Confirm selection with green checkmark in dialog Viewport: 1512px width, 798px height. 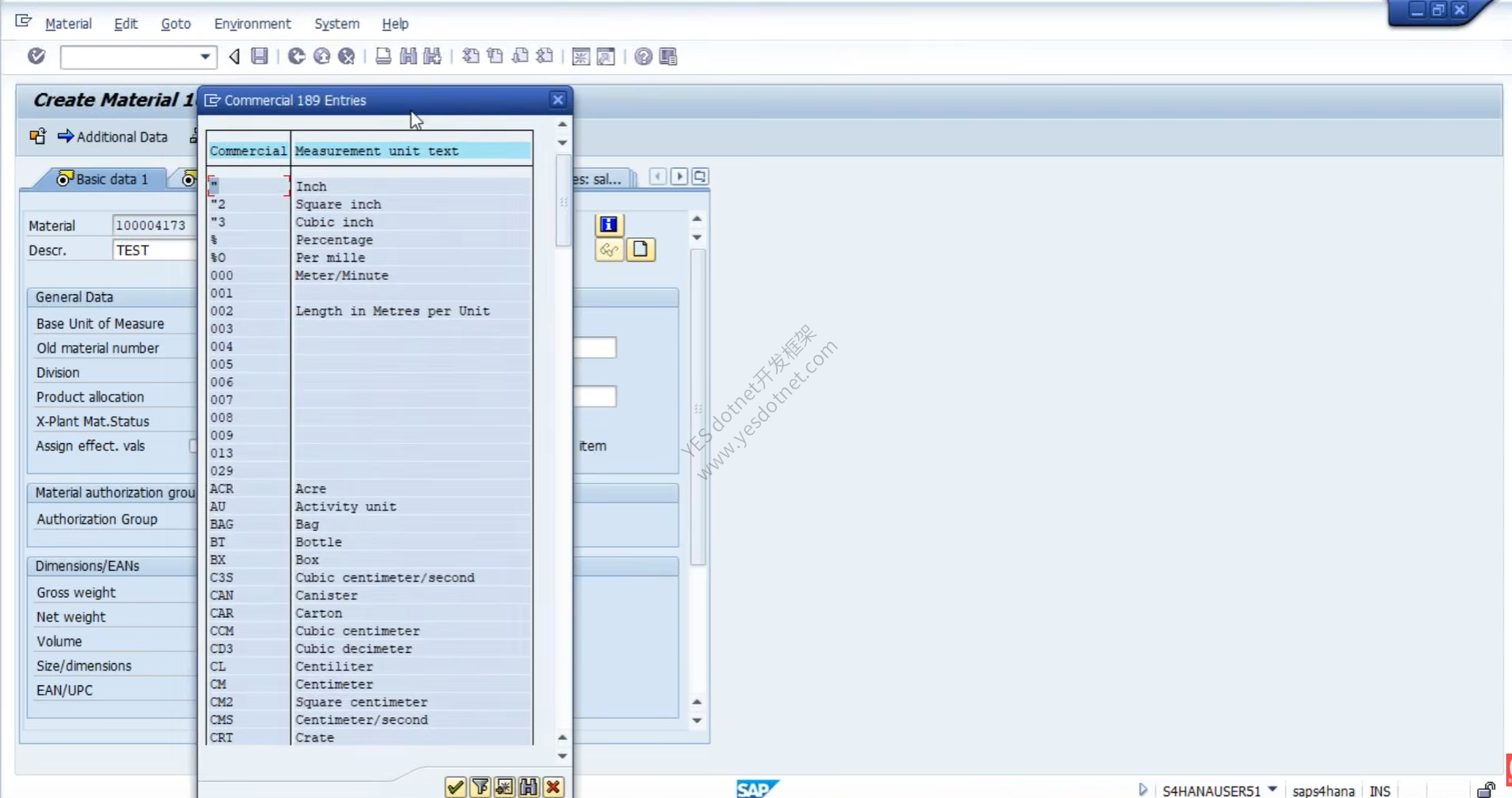coord(455,787)
